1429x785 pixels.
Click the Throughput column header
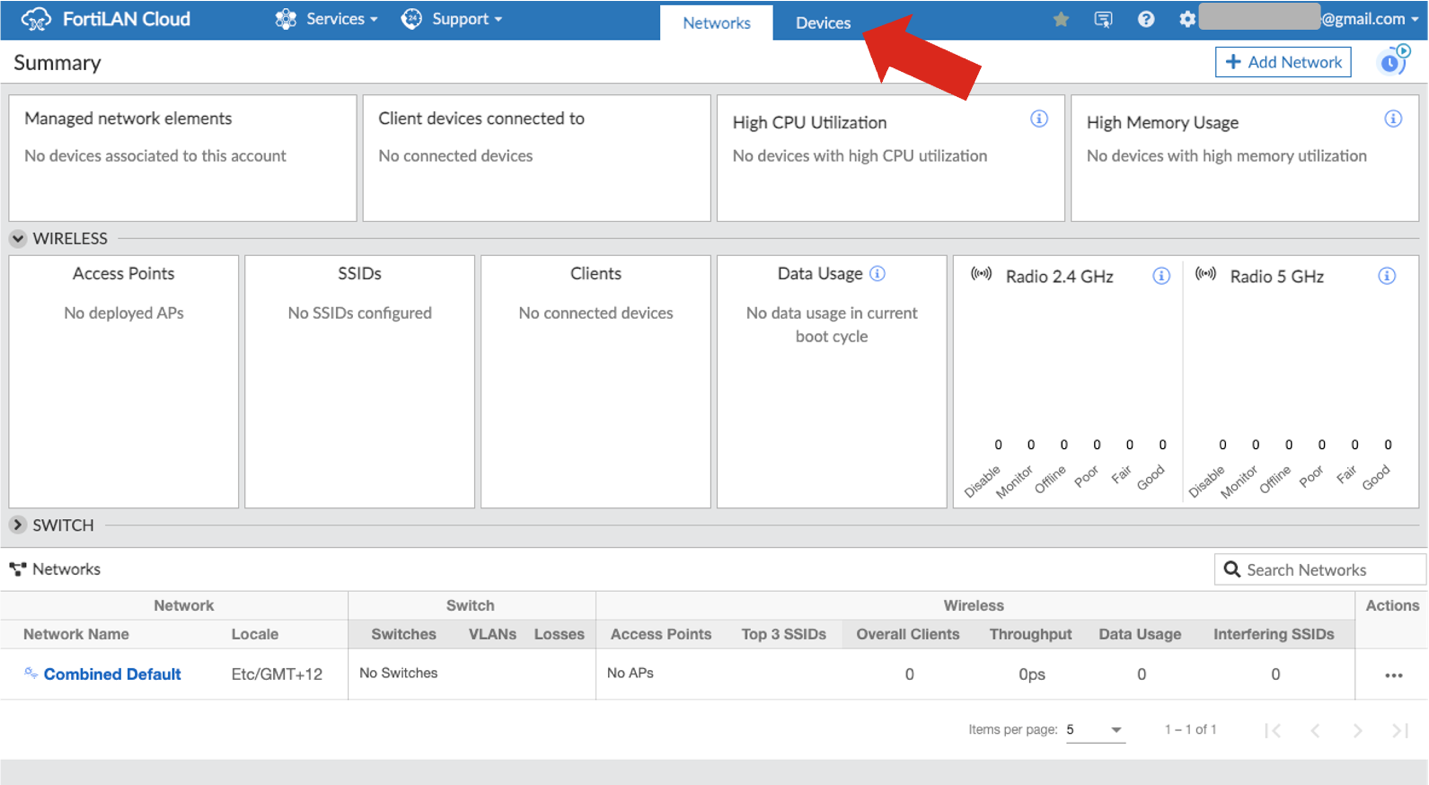[1030, 634]
